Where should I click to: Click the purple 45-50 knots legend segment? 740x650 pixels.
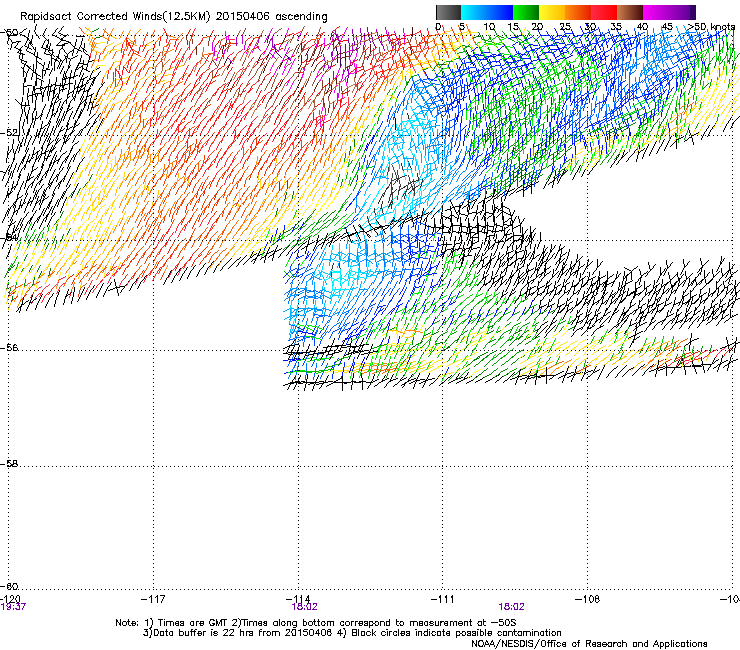682,12
